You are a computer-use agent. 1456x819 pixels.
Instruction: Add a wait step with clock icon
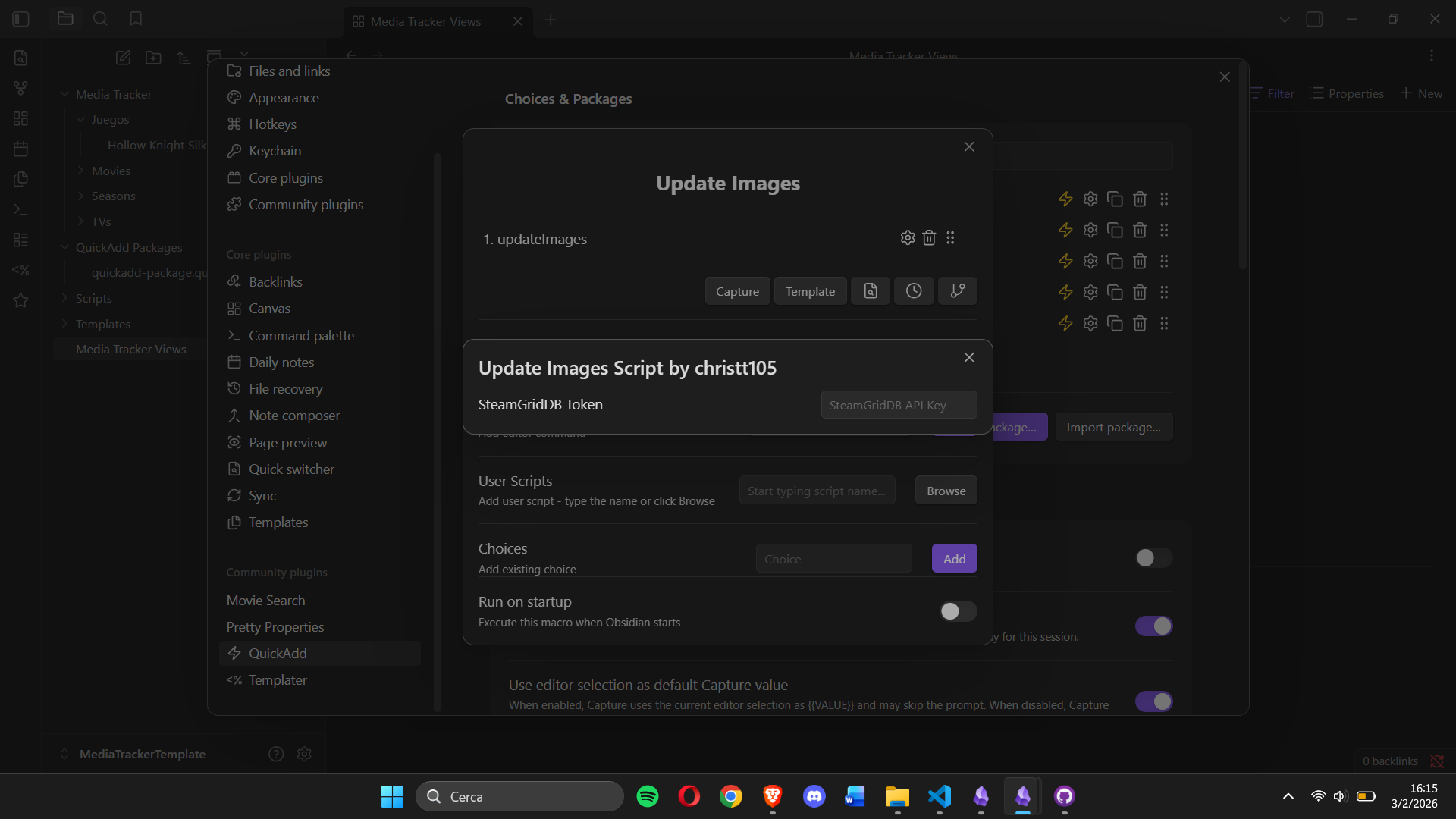914,291
